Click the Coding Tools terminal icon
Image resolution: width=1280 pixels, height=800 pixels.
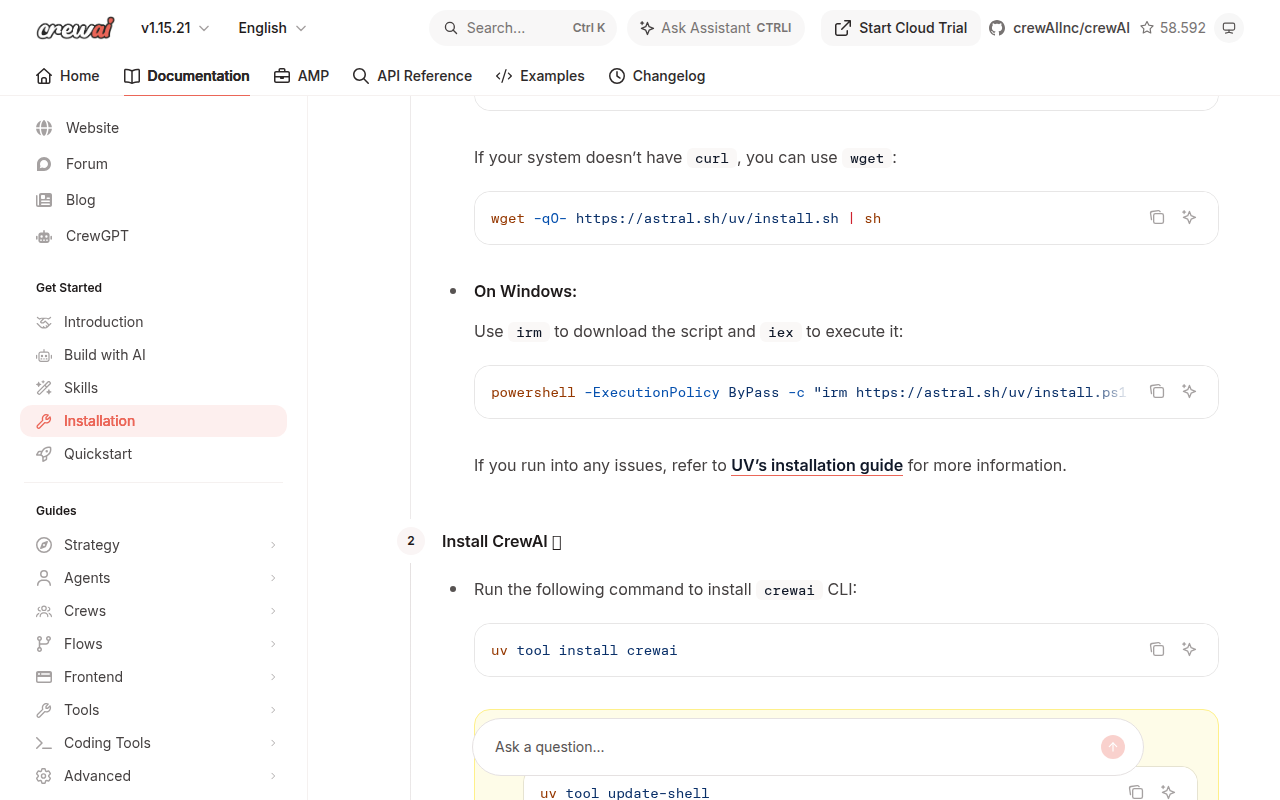44,743
